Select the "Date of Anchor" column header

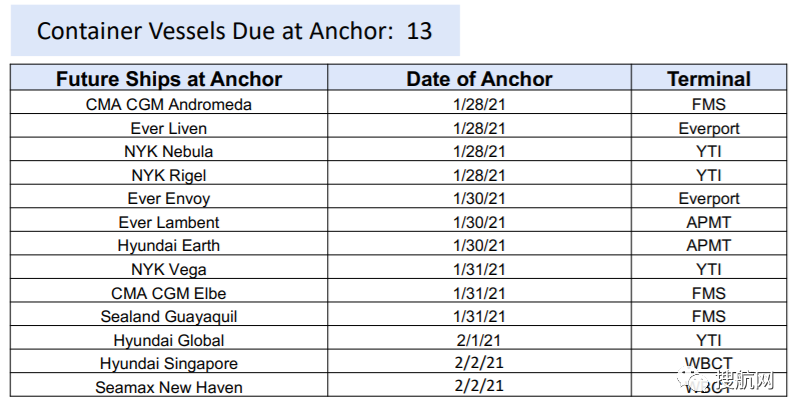[479, 79]
